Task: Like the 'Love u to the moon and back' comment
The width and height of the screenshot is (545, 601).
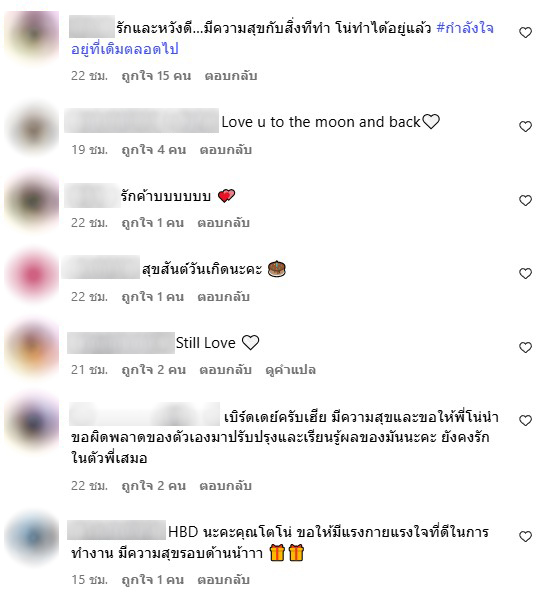Action: [525, 126]
